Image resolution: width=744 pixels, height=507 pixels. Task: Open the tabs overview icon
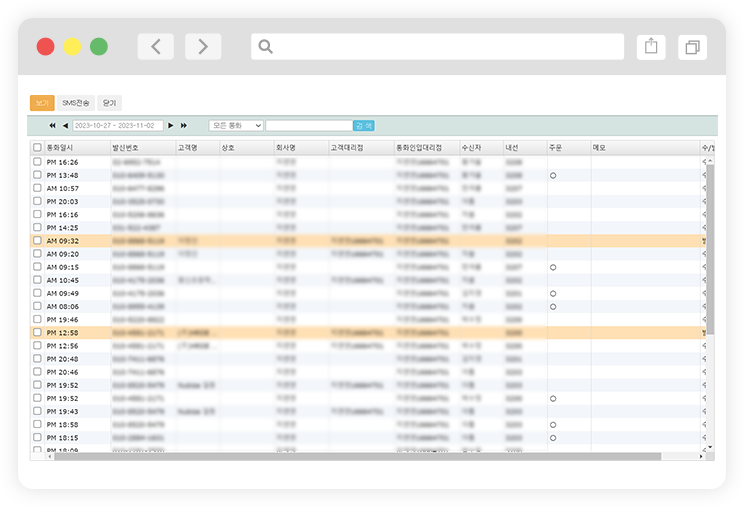pos(691,46)
